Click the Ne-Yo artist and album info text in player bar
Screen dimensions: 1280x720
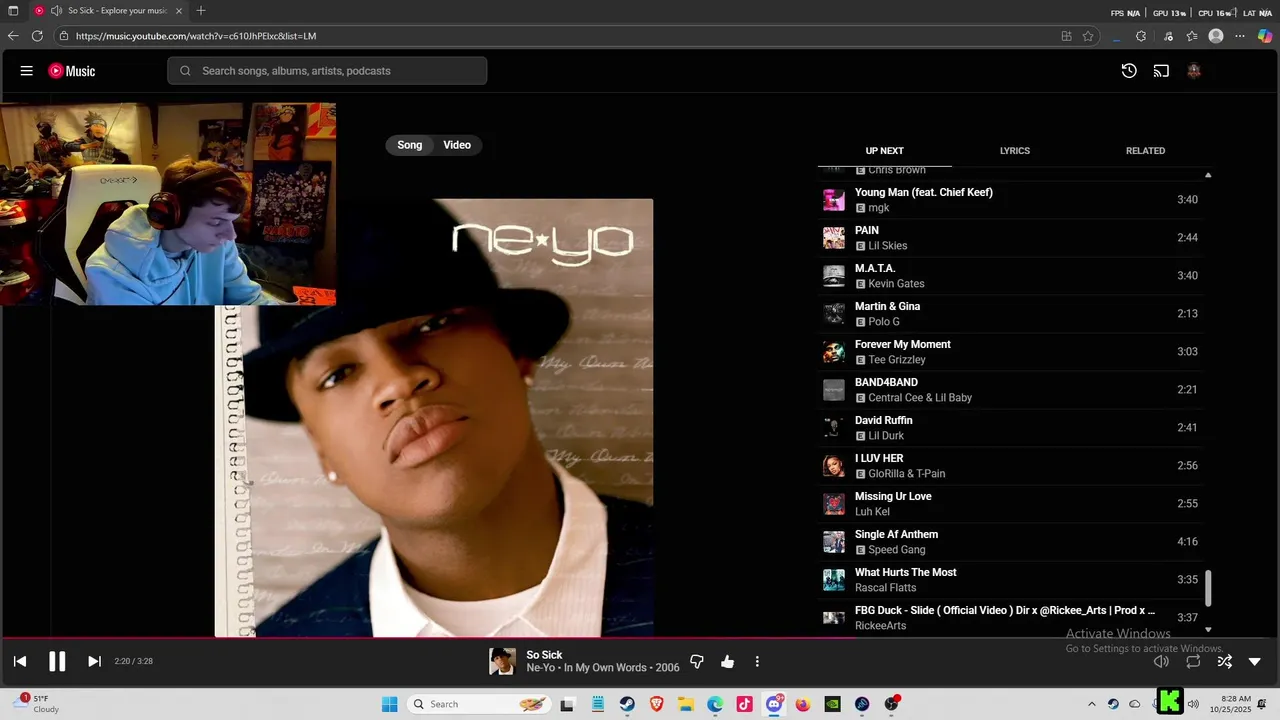click(x=603, y=668)
